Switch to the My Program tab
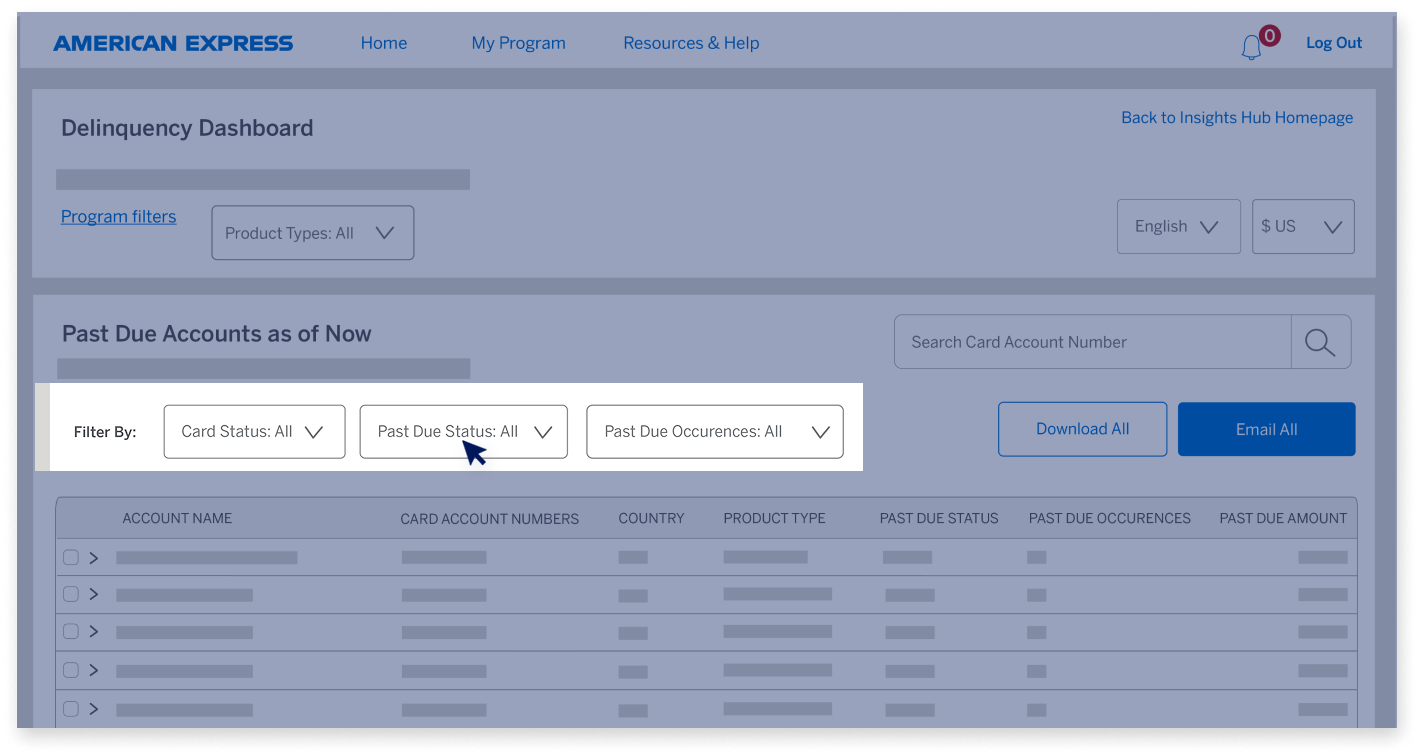Viewport: 1420px width, 756px height. point(518,43)
